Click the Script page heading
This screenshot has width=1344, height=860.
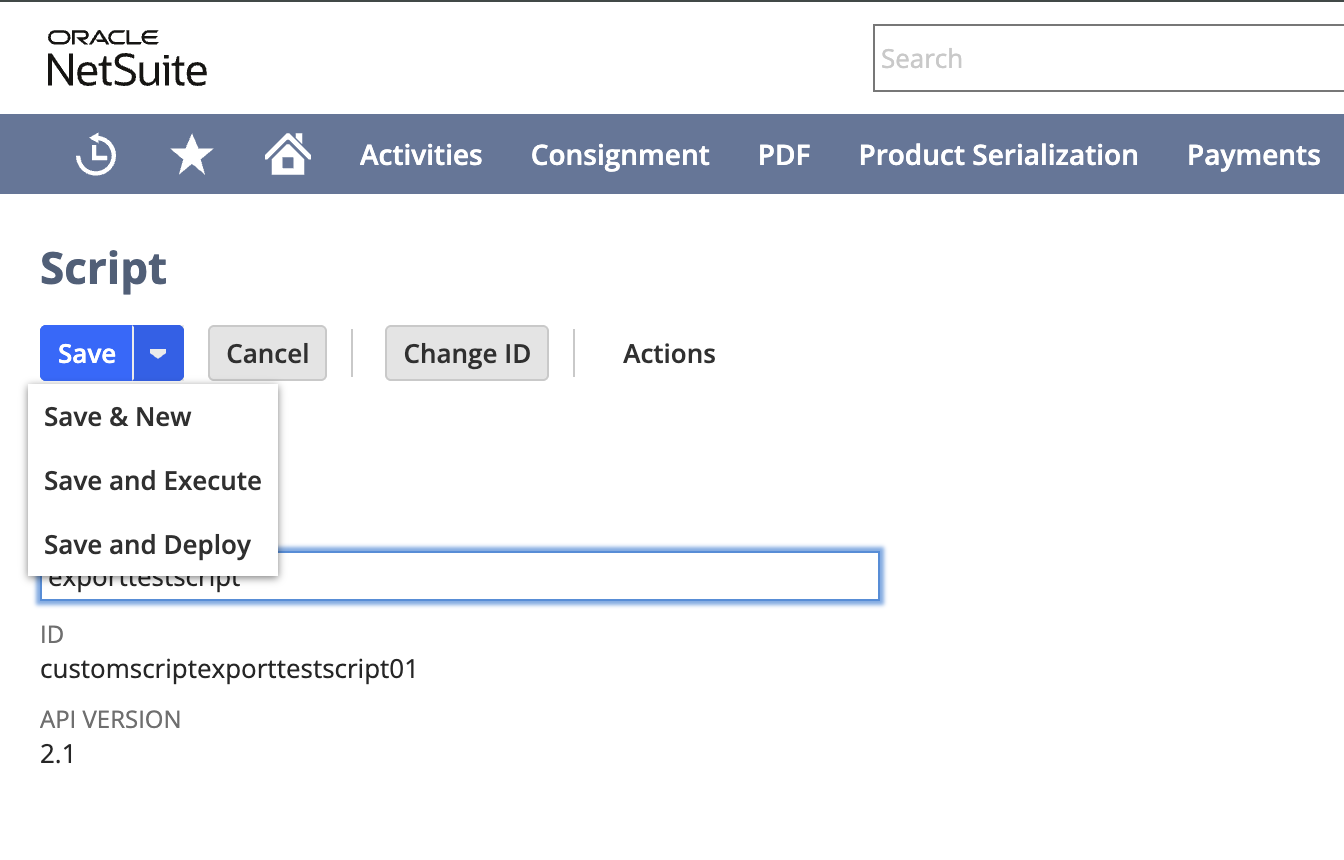[103, 269]
